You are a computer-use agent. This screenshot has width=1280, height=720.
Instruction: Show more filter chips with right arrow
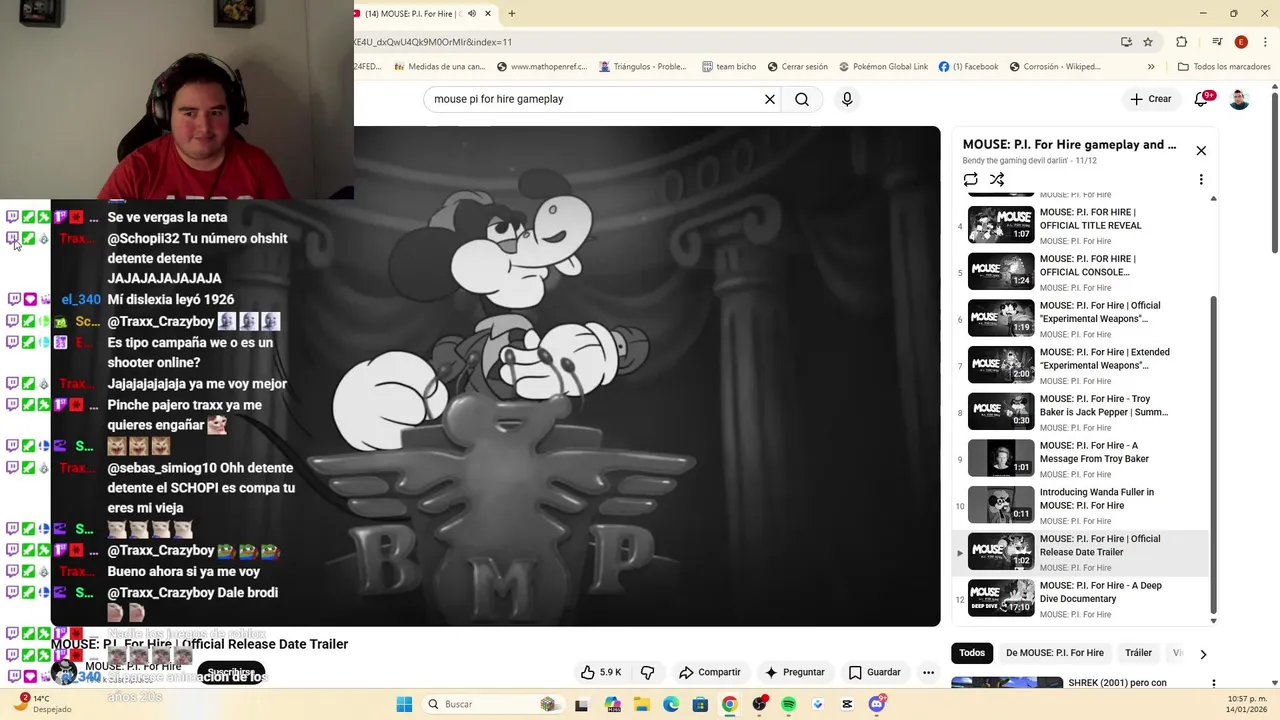click(x=1203, y=654)
